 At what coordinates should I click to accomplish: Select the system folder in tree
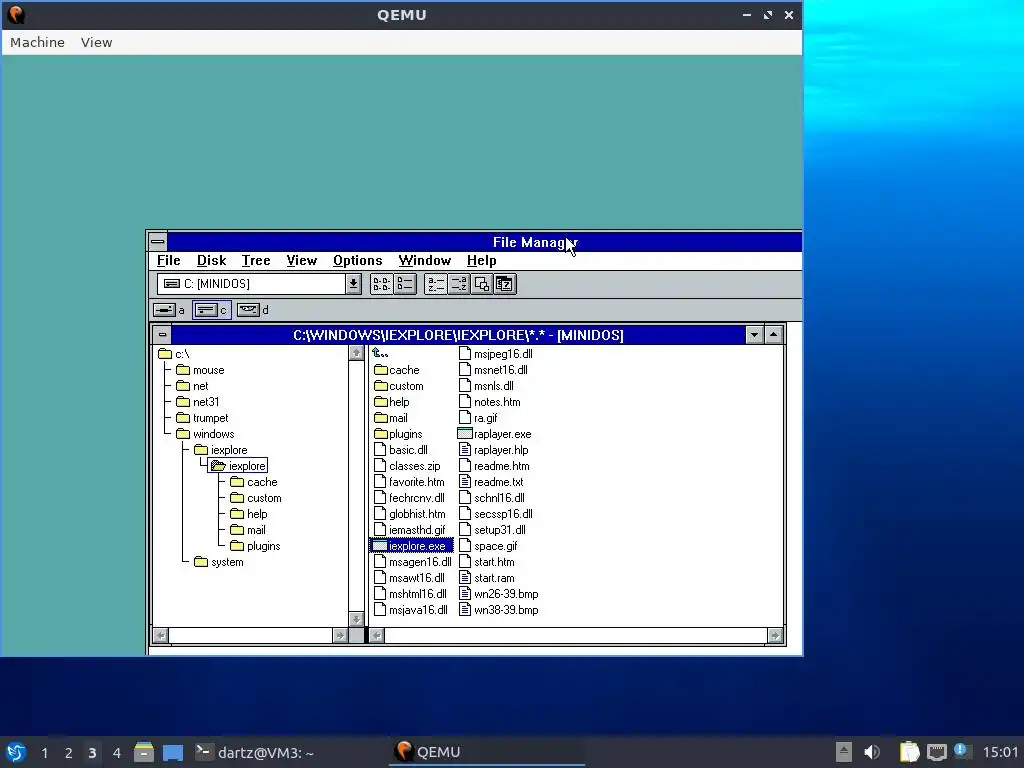tap(219, 562)
